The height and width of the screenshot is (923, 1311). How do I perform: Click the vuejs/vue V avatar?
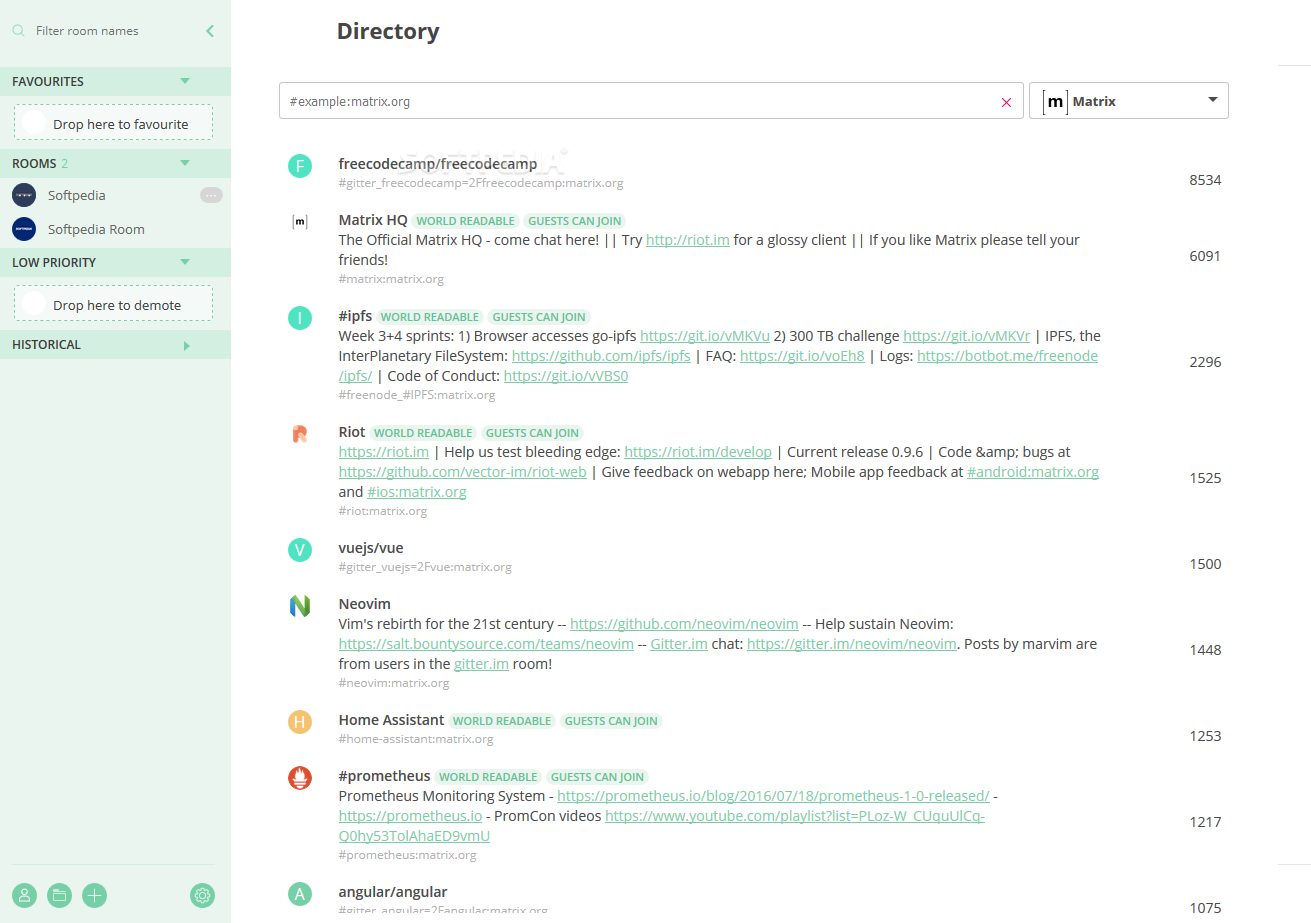pos(300,550)
